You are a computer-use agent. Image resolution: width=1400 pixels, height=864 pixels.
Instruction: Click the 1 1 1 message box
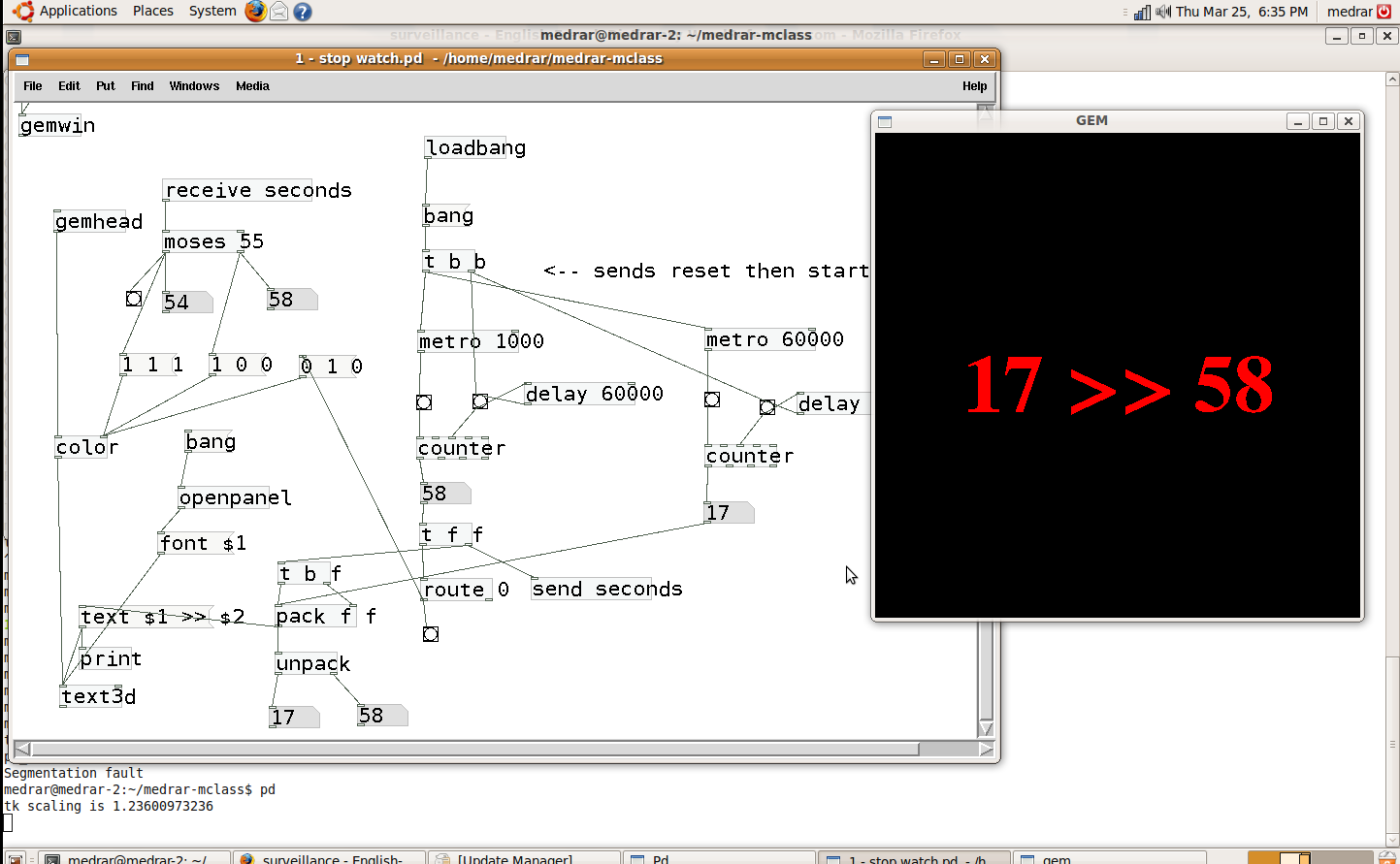(x=150, y=365)
